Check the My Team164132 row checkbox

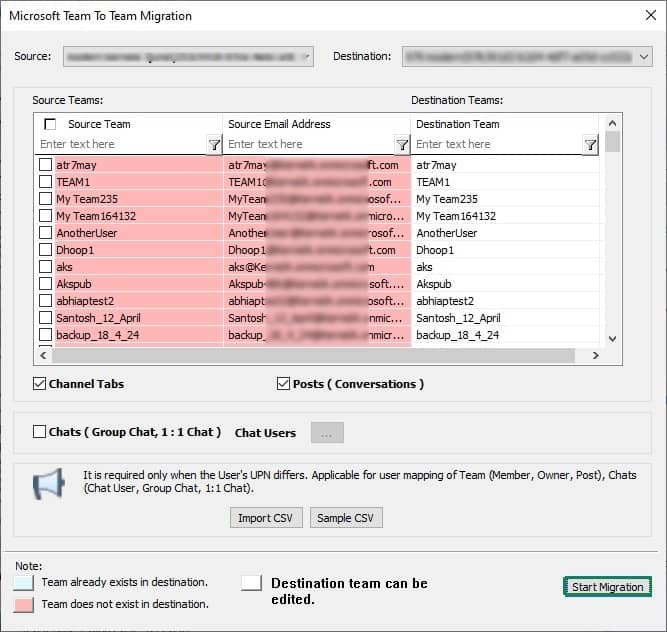tap(46, 216)
